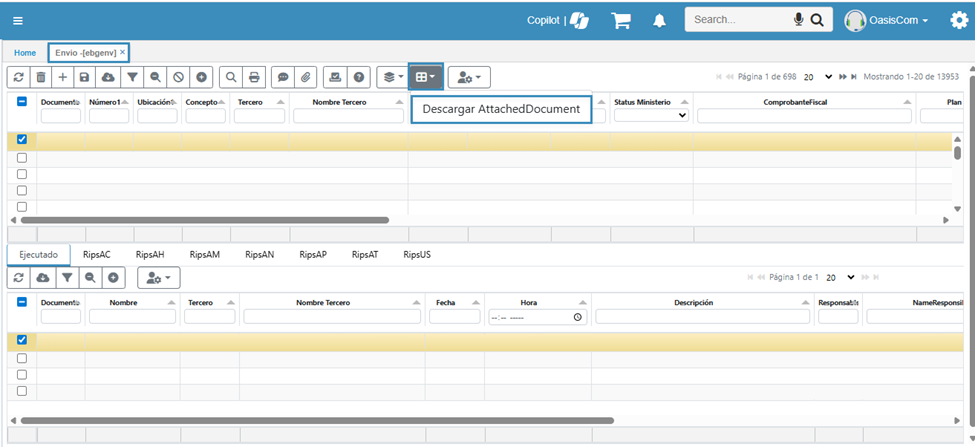Viewport: 975px width, 447px height.
Task: Click the delete (trash) icon in main toolbar
Action: [40, 77]
